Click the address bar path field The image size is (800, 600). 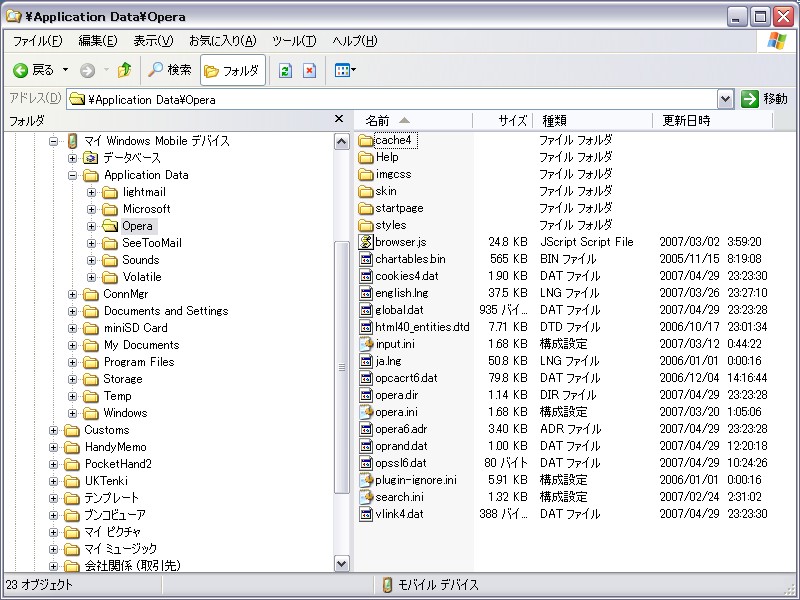(392, 99)
